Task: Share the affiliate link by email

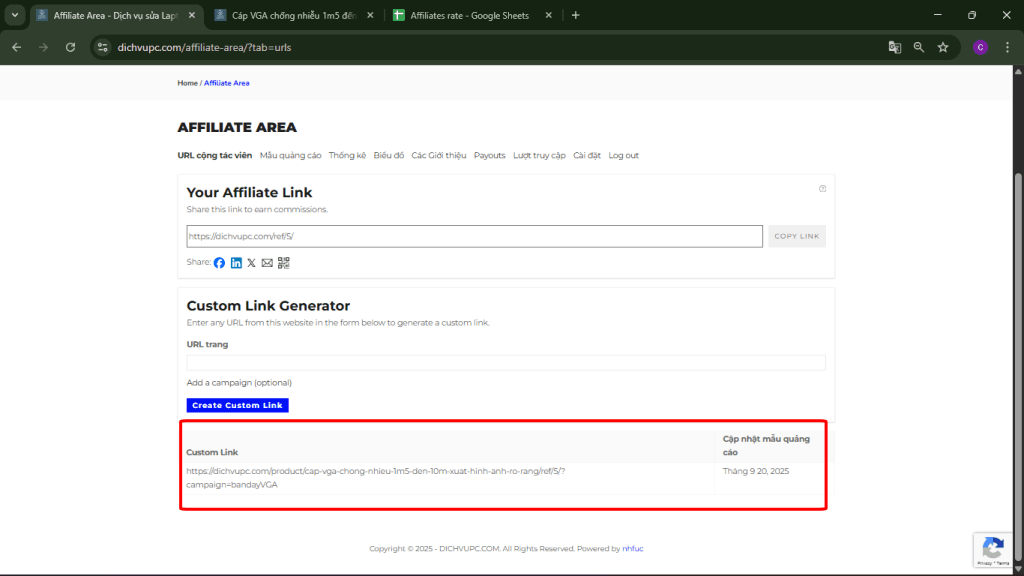Action: point(266,263)
